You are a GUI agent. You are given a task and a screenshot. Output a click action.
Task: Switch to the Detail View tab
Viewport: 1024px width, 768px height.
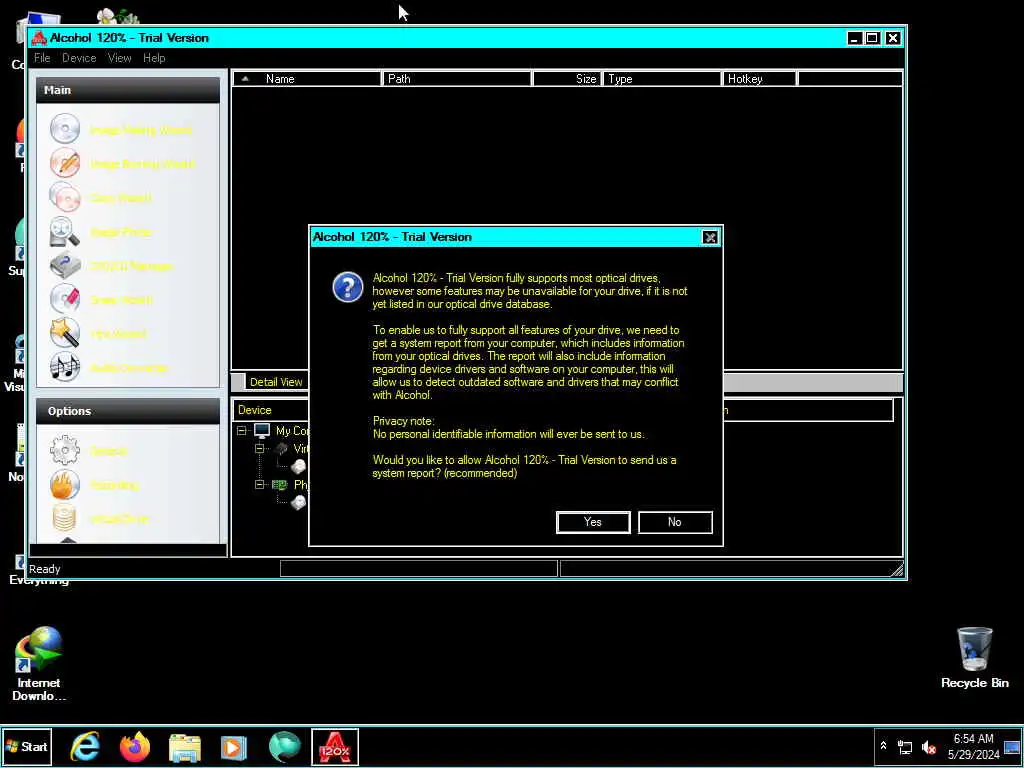(x=276, y=382)
